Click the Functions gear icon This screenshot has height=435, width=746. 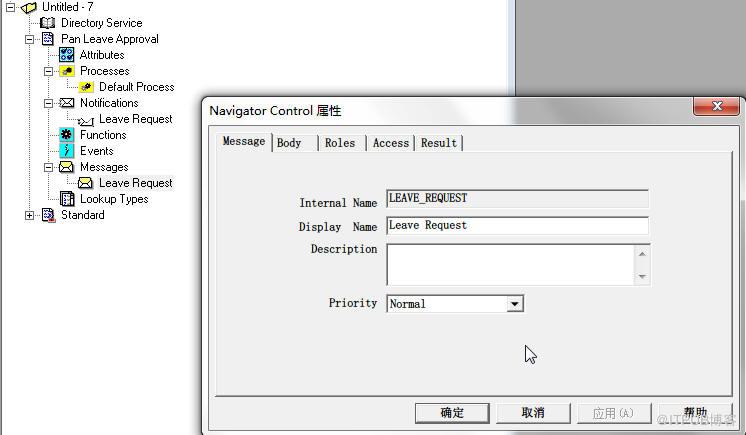click(x=67, y=135)
